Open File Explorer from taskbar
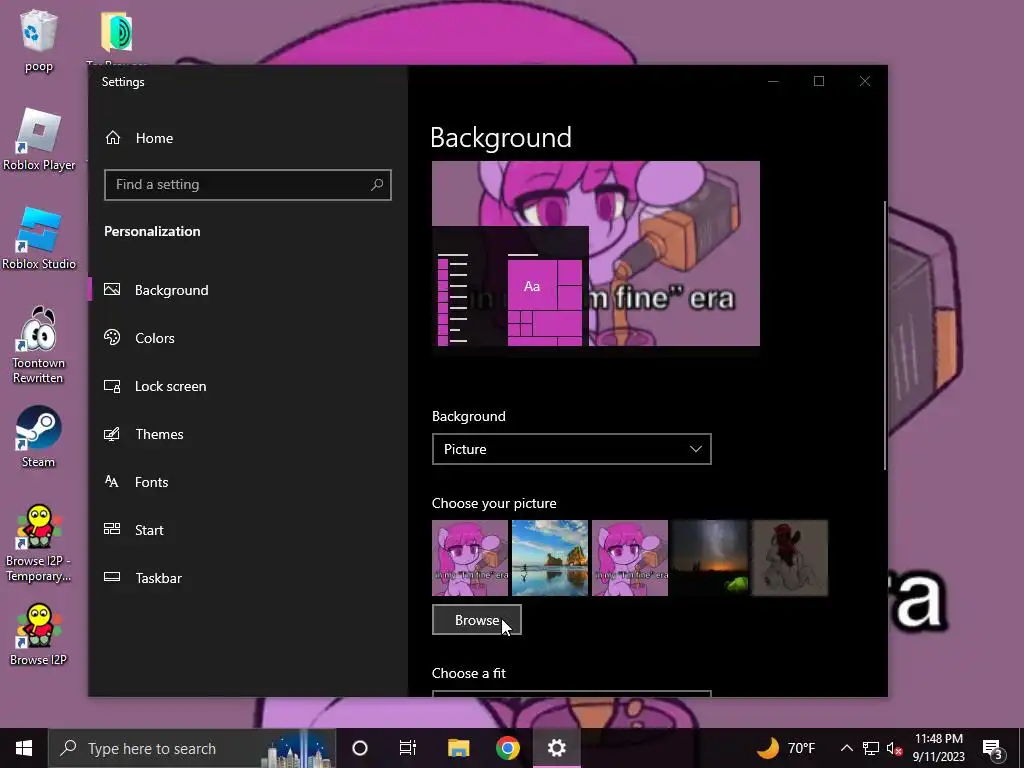 pyautogui.click(x=458, y=748)
